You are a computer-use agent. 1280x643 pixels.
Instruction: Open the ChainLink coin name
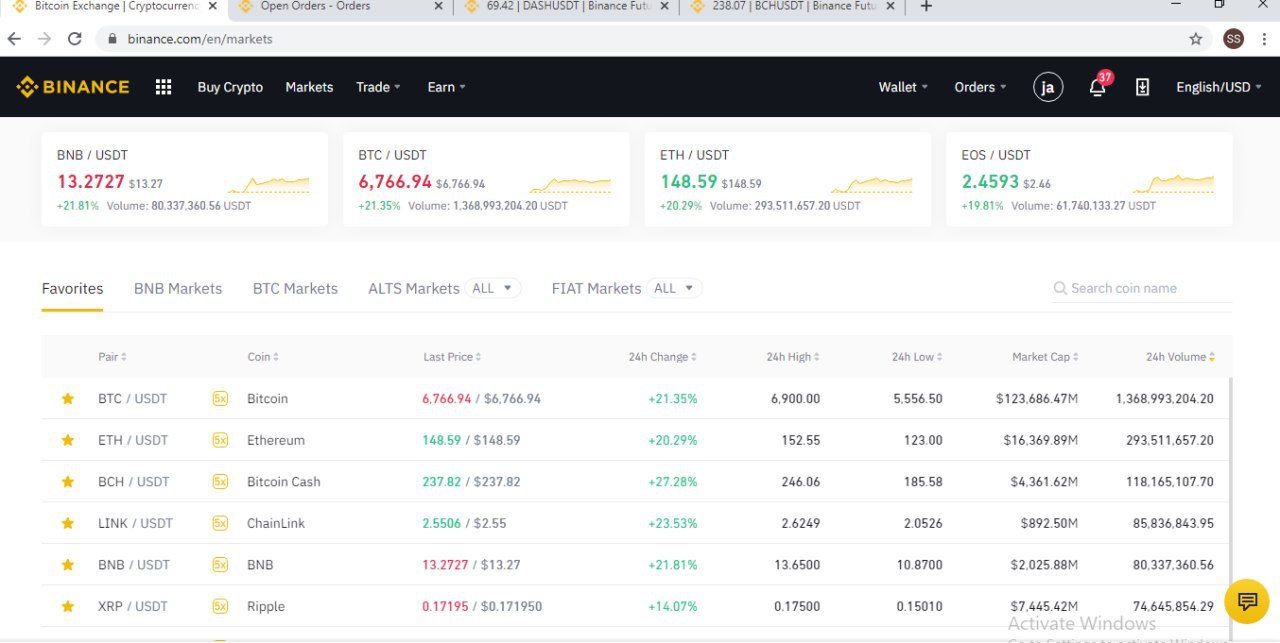coord(276,523)
